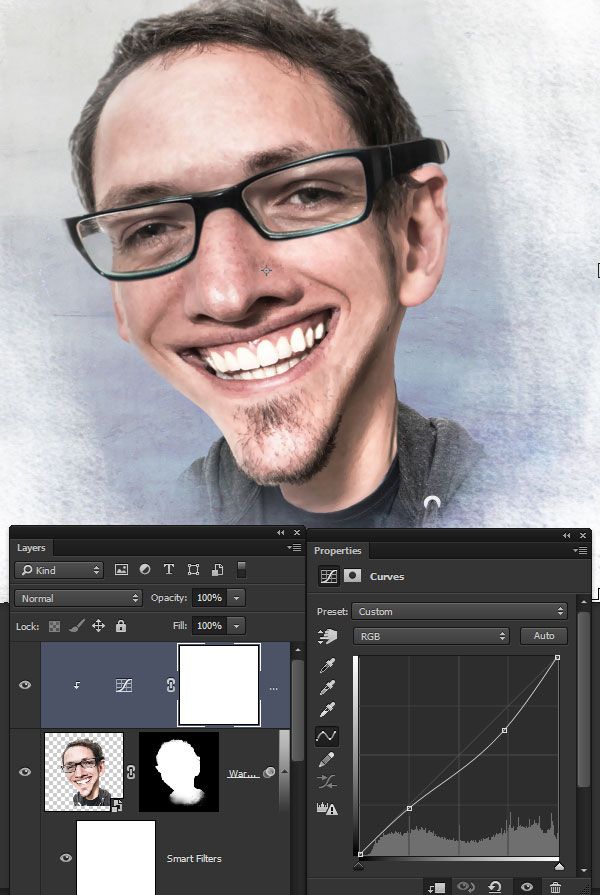Delete adjustment layer with trash icon
The width and height of the screenshot is (600, 895).
[x=555, y=888]
